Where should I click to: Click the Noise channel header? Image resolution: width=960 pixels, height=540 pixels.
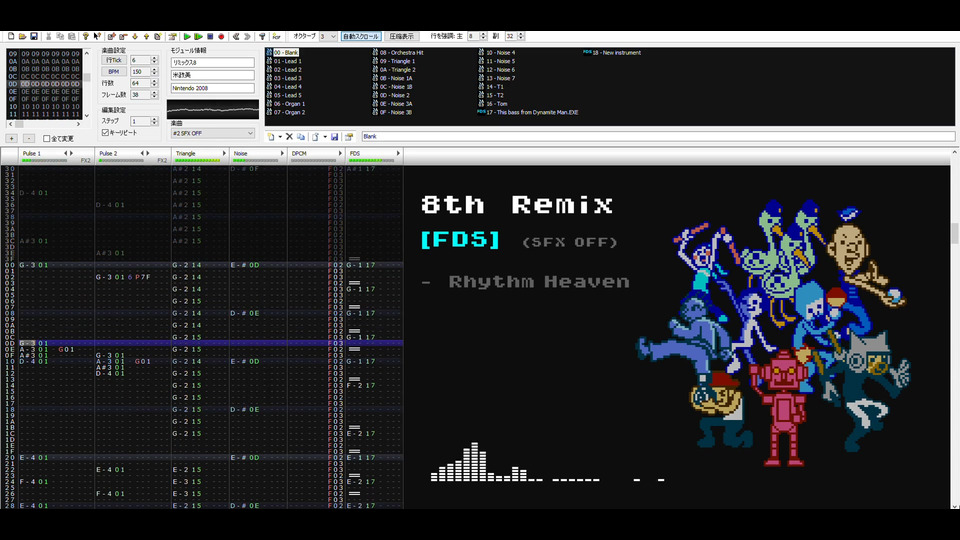(258, 157)
